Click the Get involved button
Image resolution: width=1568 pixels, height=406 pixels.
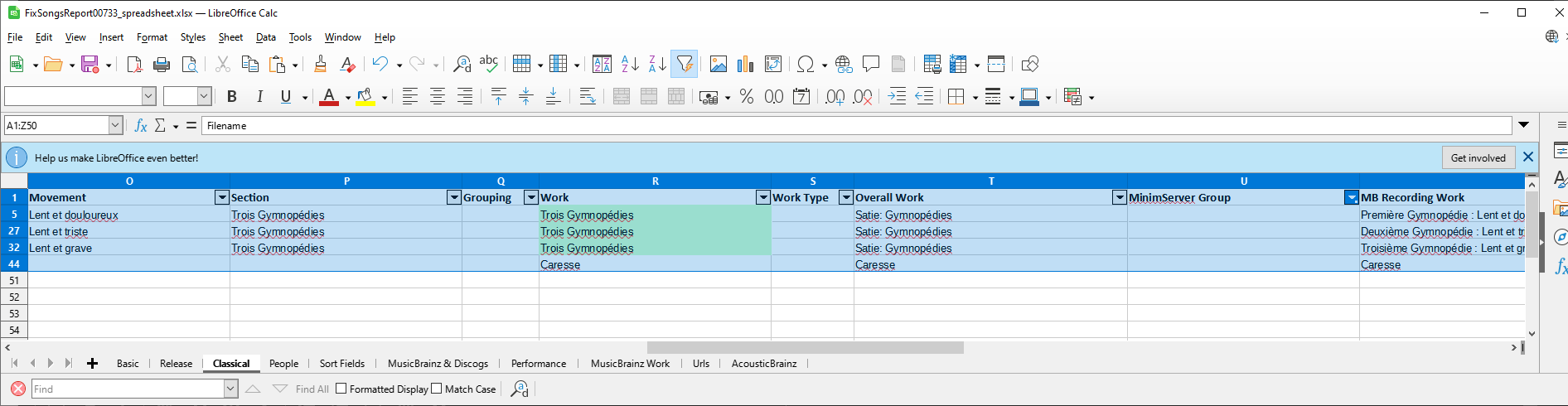(x=1478, y=157)
